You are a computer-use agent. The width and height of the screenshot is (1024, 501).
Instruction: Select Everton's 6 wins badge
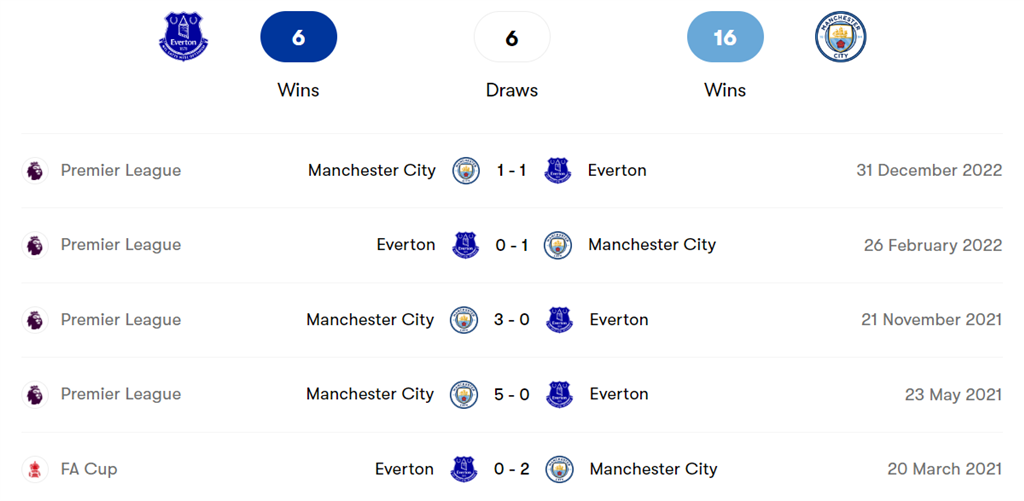point(298,38)
